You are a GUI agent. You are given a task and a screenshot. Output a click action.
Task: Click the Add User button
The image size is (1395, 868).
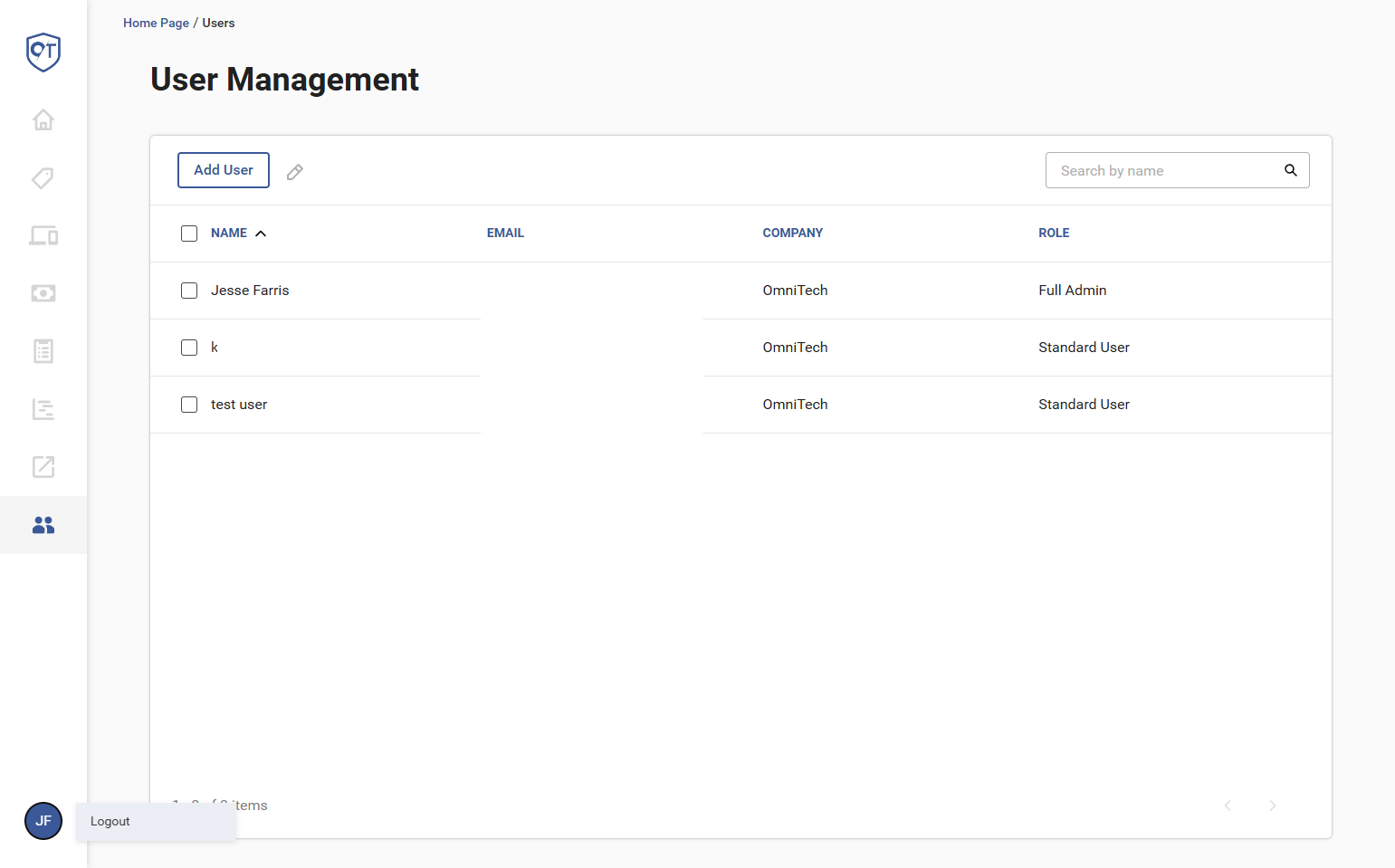pos(224,170)
